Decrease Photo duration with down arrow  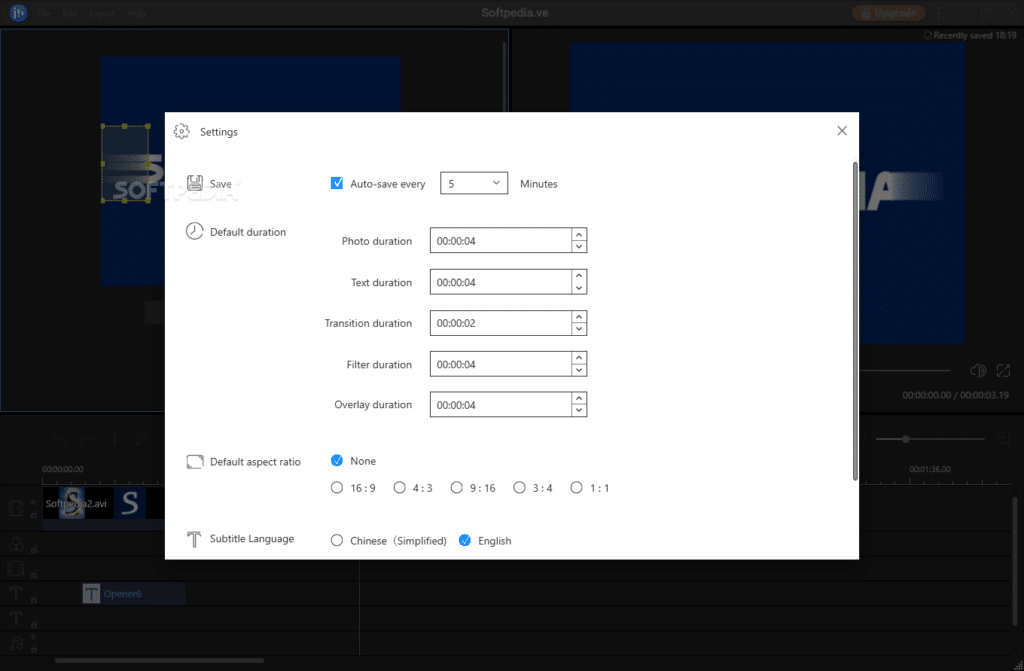(x=579, y=247)
